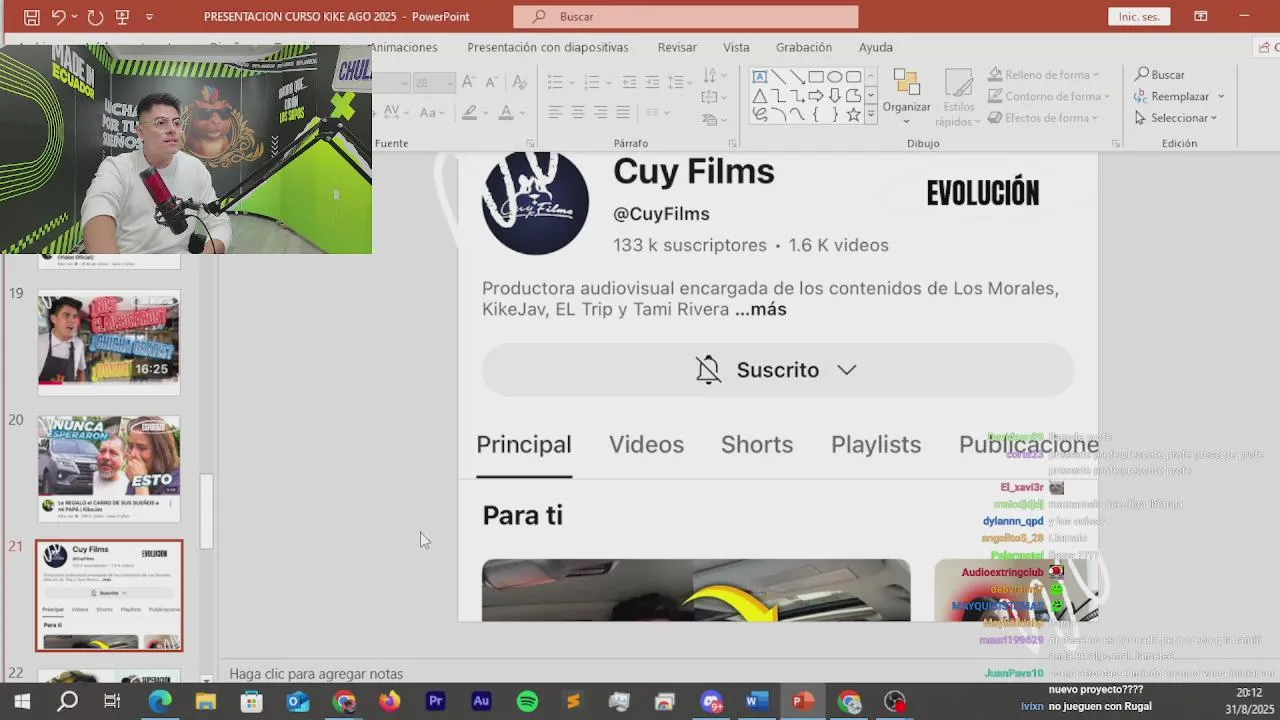Start slideshow from beginning icon

click(x=122, y=17)
